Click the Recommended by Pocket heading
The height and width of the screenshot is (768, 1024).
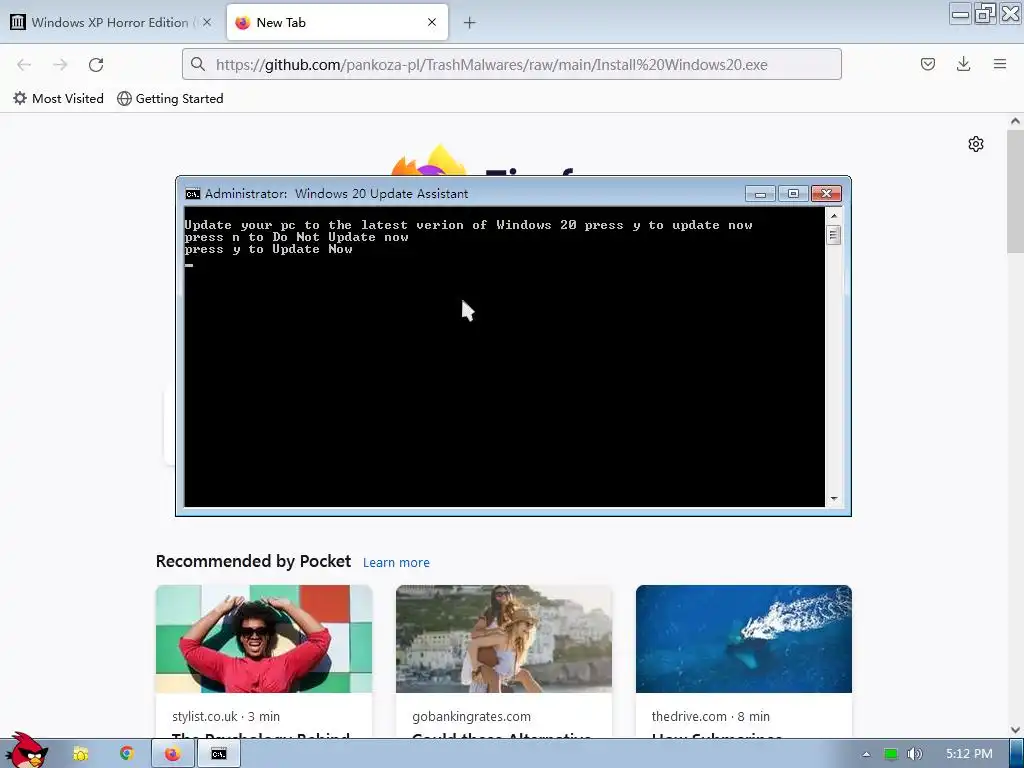click(x=253, y=562)
